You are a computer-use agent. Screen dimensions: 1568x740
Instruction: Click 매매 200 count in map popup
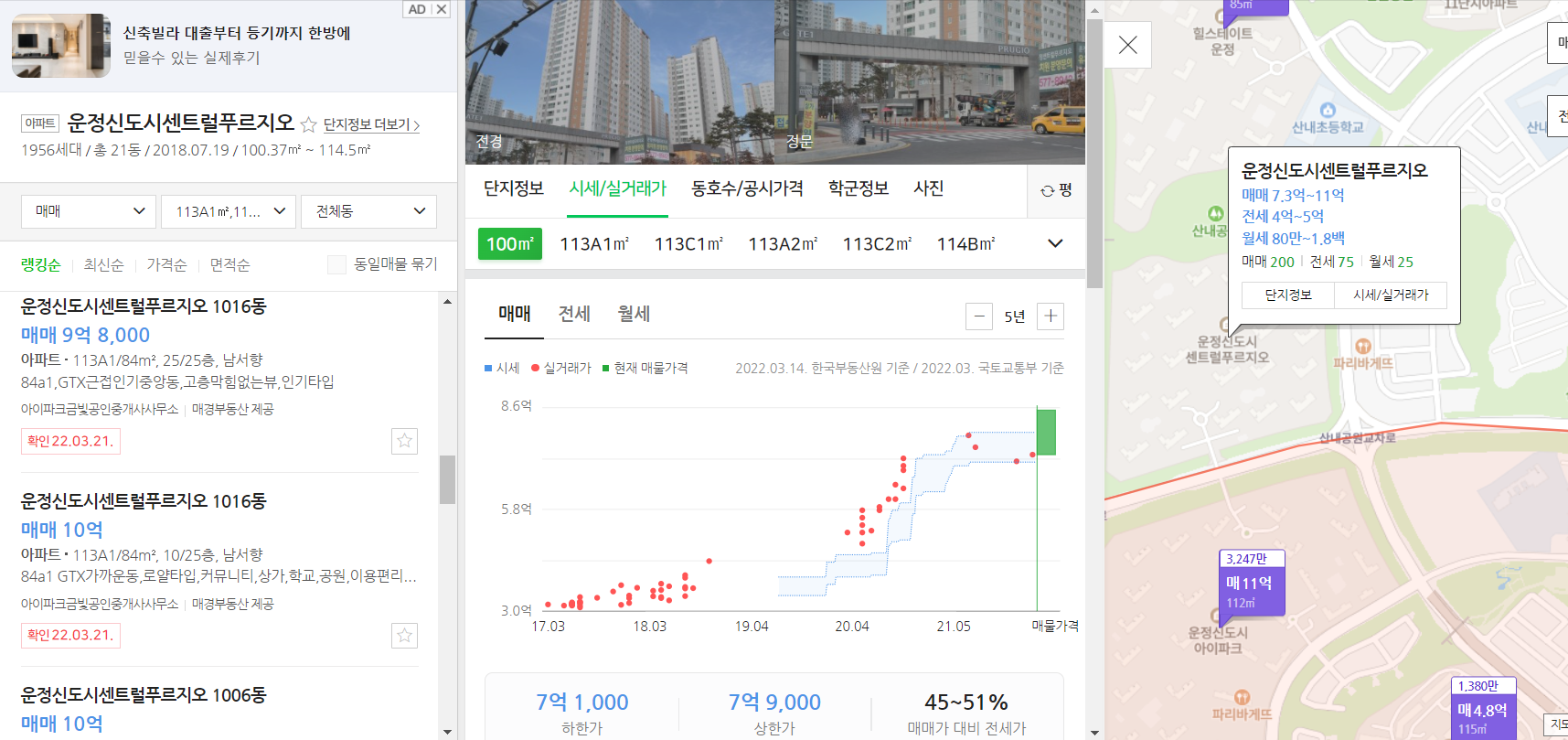click(x=1268, y=262)
